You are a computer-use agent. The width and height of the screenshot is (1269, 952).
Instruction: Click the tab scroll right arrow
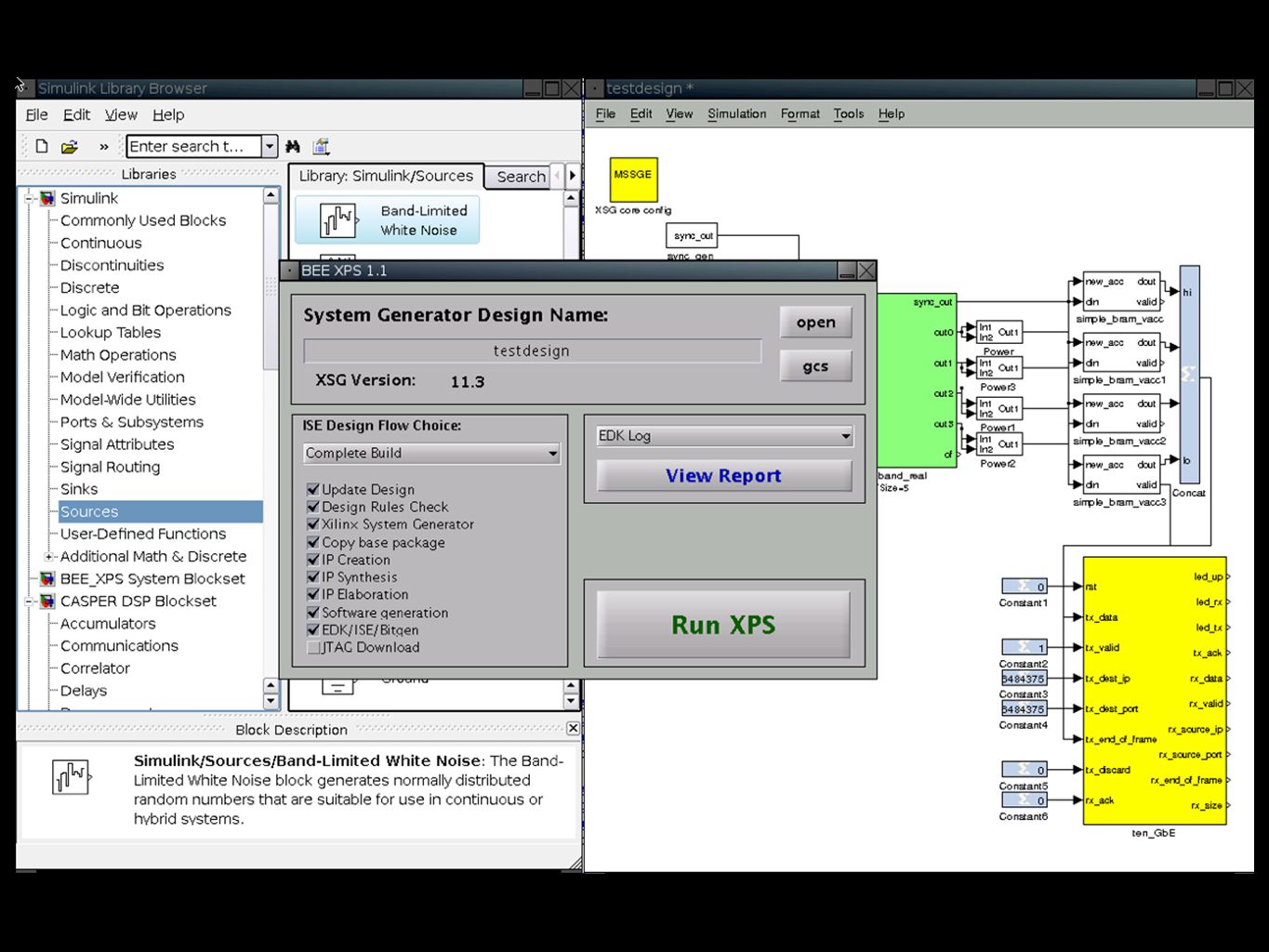(573, 175)
